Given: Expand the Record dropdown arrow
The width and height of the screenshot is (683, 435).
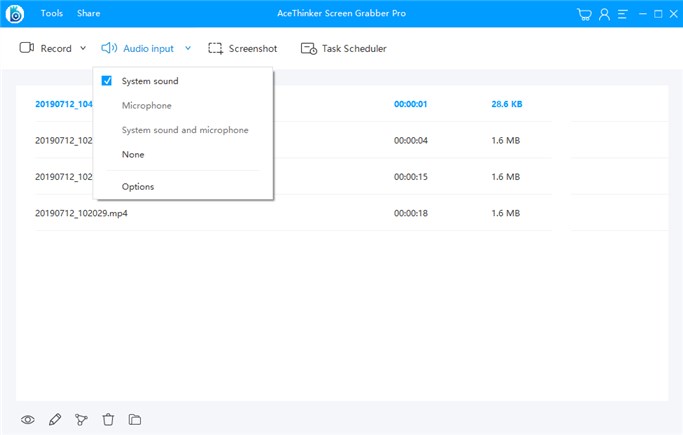Looking at the screenshot, I should coord(83,48).
